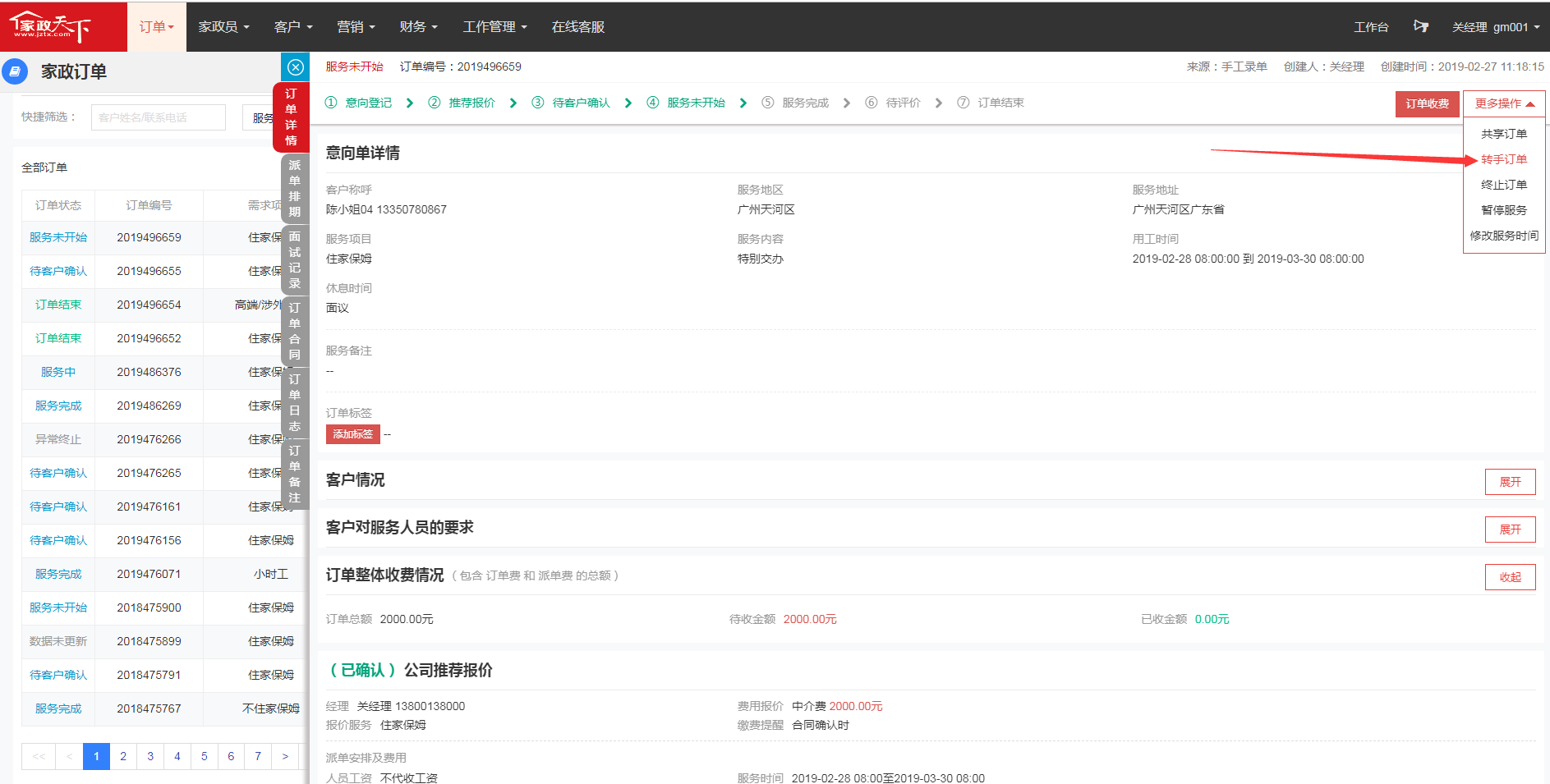Click the 全部订单 heading
Screen dimensions: 1550x784
(x=44, y=167)
